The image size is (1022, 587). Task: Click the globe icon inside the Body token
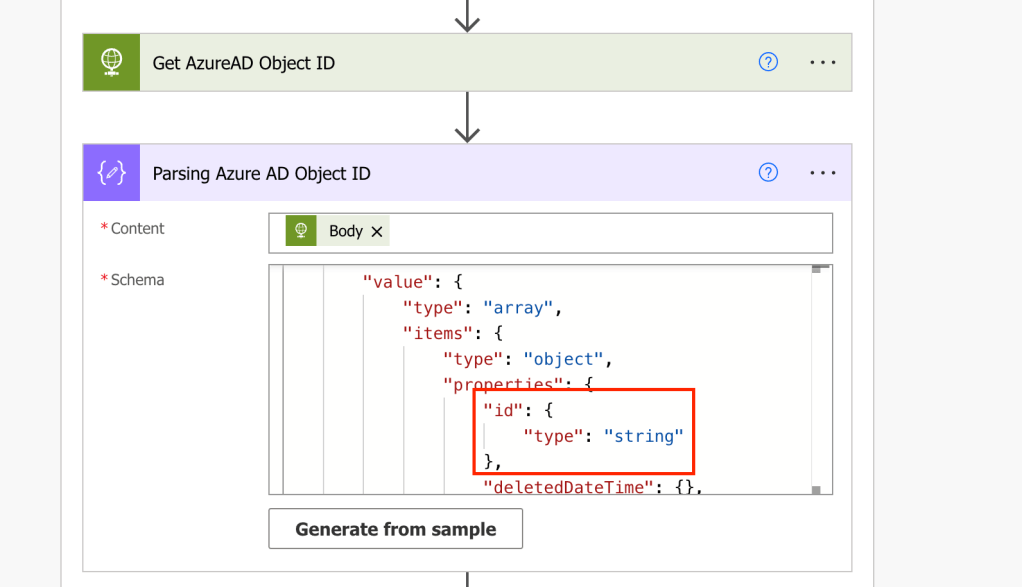[301, 231]
